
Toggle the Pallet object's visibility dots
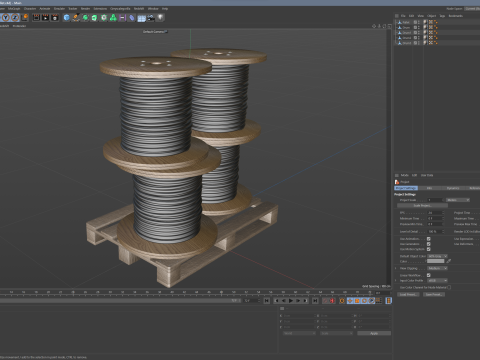(419, 22)
